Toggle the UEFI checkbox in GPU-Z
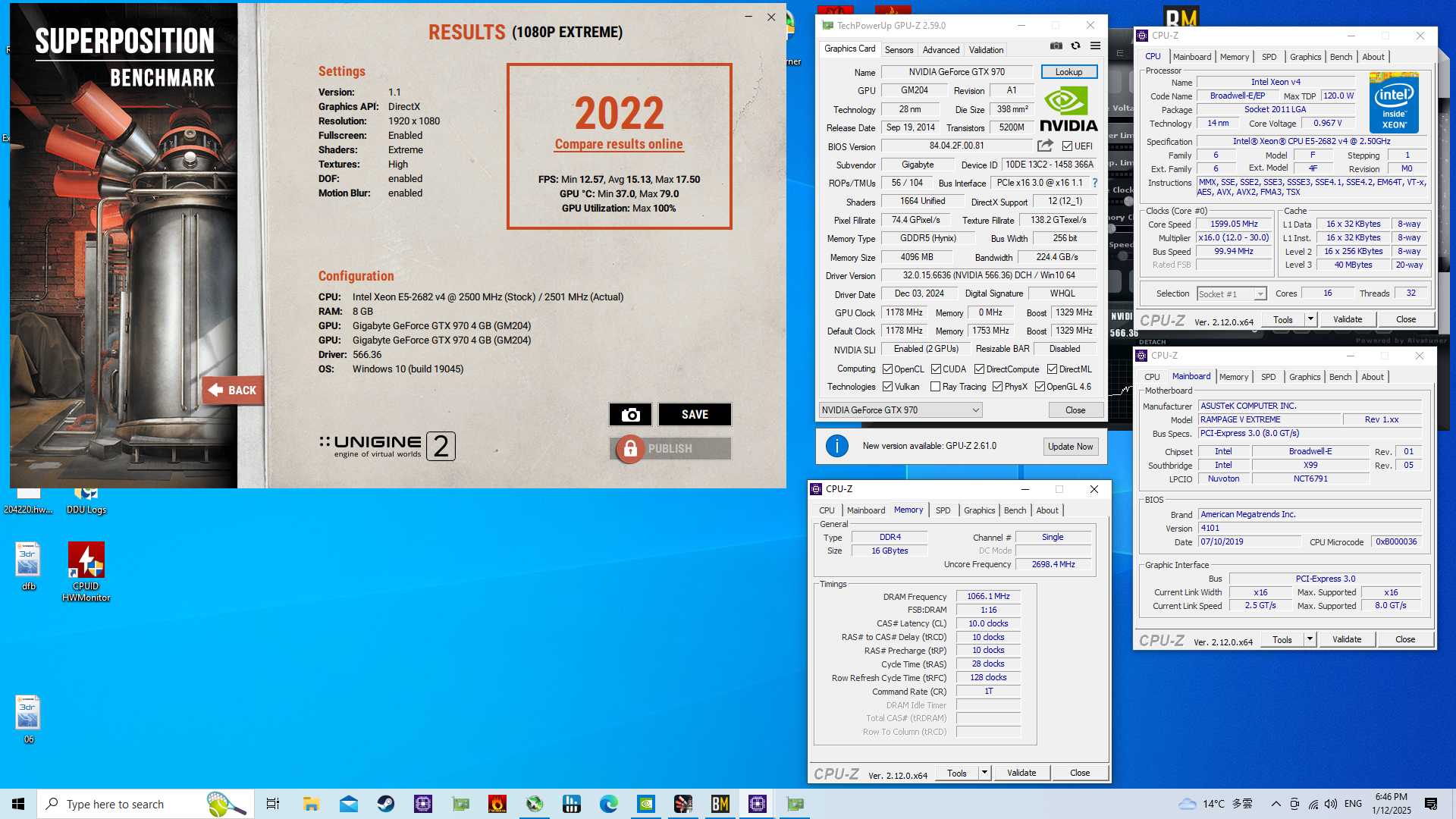 click(x=1067, y=146)
